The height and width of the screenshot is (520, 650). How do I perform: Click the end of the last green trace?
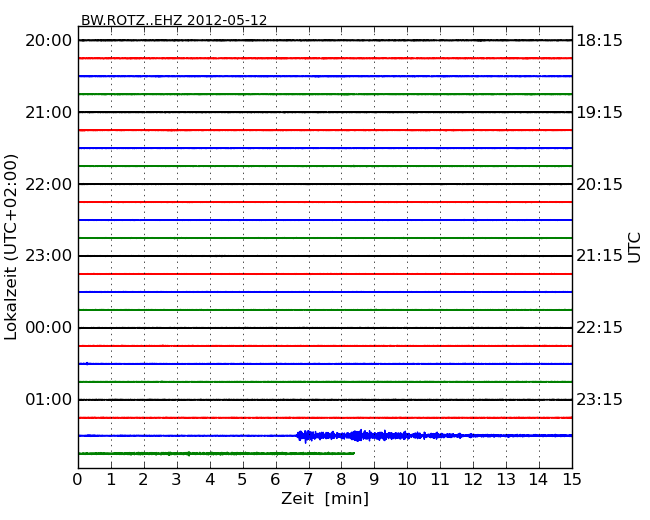click(x=353, y=453)
